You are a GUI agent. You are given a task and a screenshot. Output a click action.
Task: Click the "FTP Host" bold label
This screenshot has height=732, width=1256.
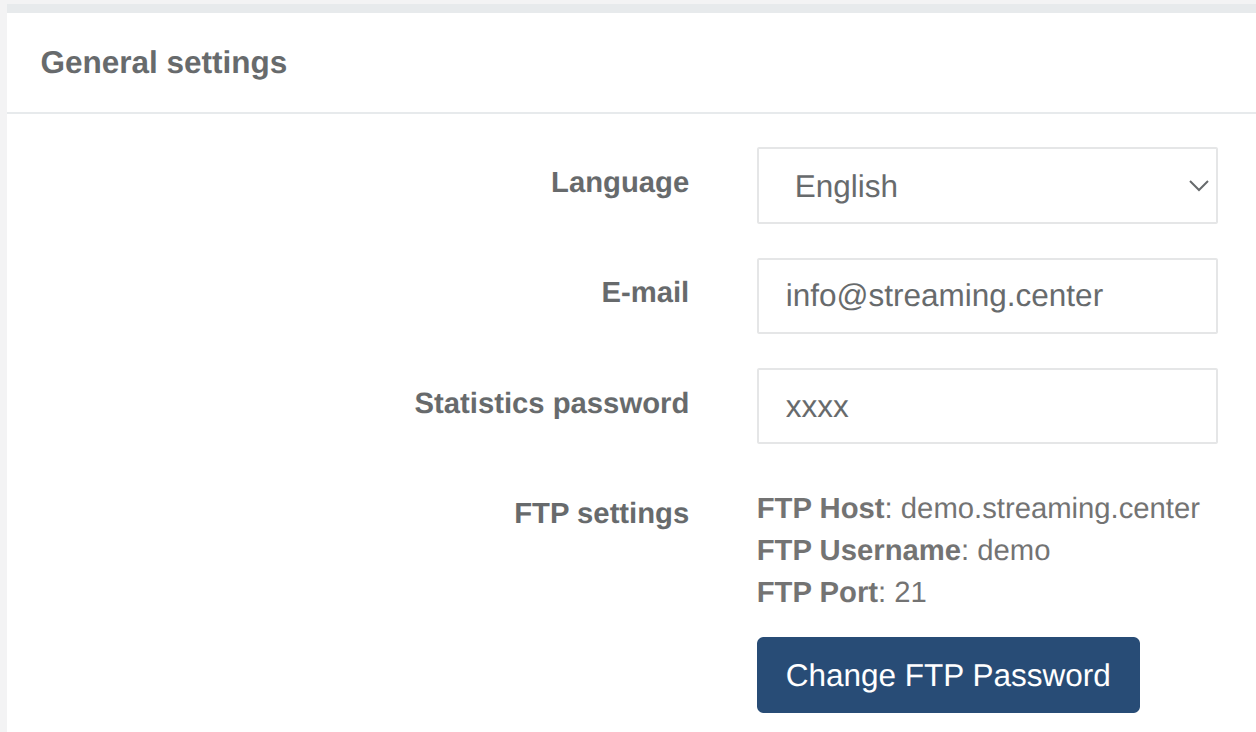[820, 508]
